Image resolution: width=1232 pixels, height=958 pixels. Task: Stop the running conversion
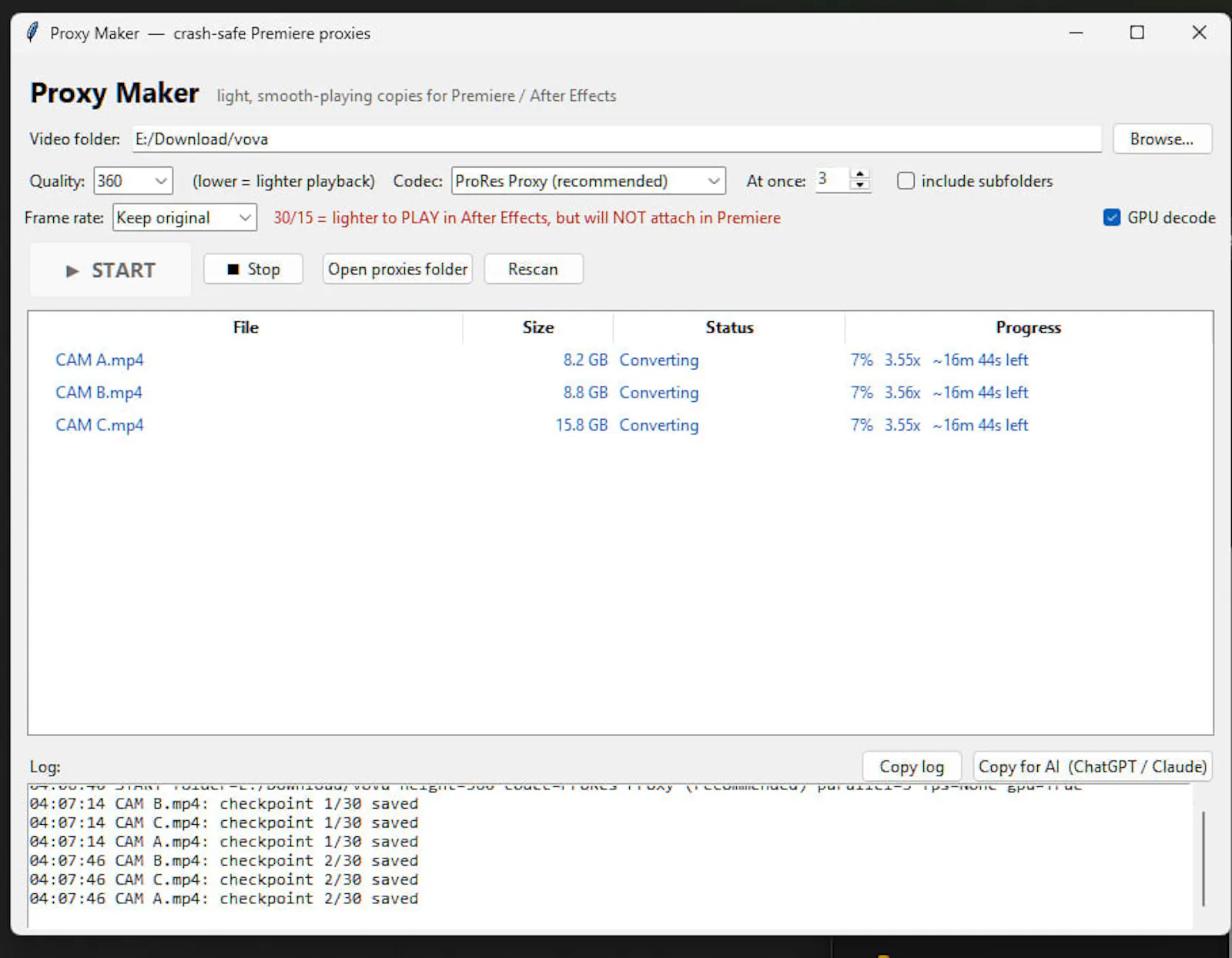[x=253, y=269]
